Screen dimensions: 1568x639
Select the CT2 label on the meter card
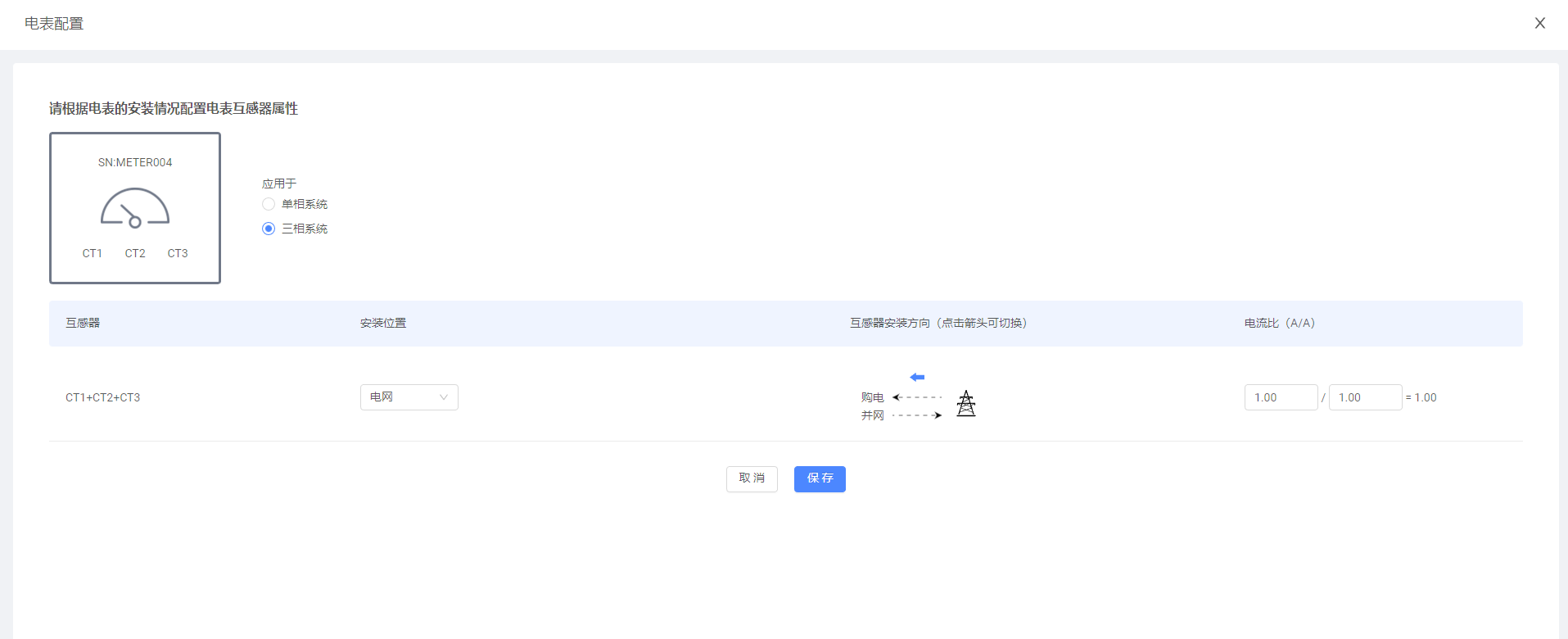pyautogui.click(x=135, y=253)
